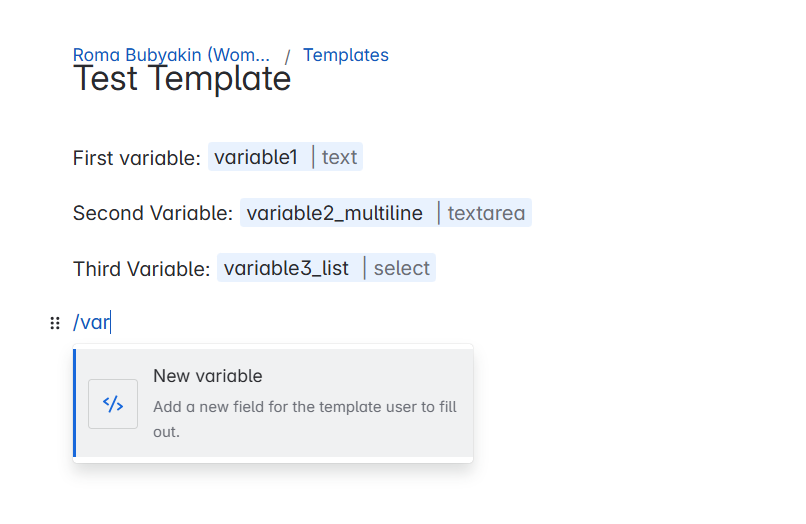Click the 'Third Variable:' label text
Viewport: 806px width, 524px height.
click(x=141, y=268)
